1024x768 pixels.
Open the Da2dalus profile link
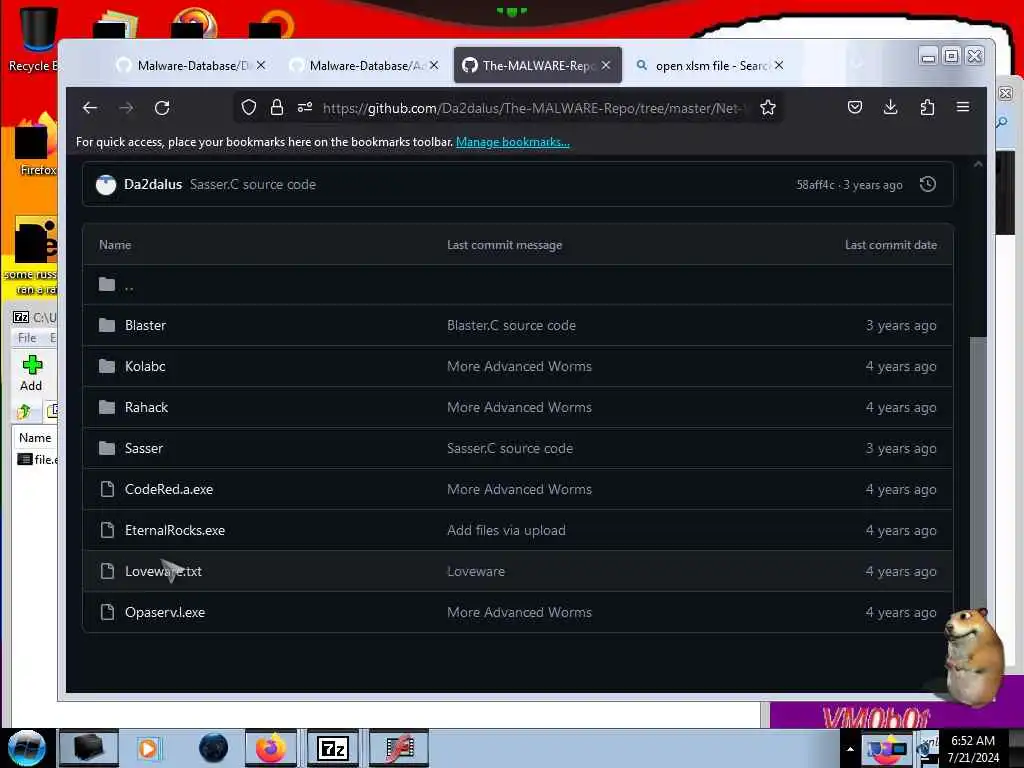pyautogui.click(x=153, y=184)
